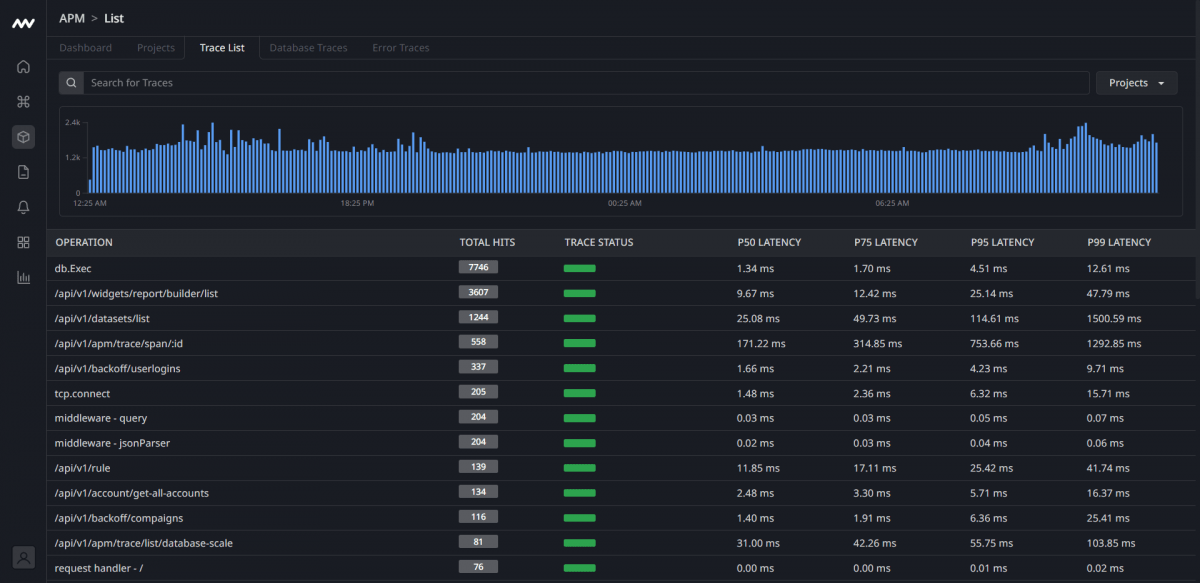Open the Home icon in sidebar
The image size is (1200, 583).
[x=22, y=66]
